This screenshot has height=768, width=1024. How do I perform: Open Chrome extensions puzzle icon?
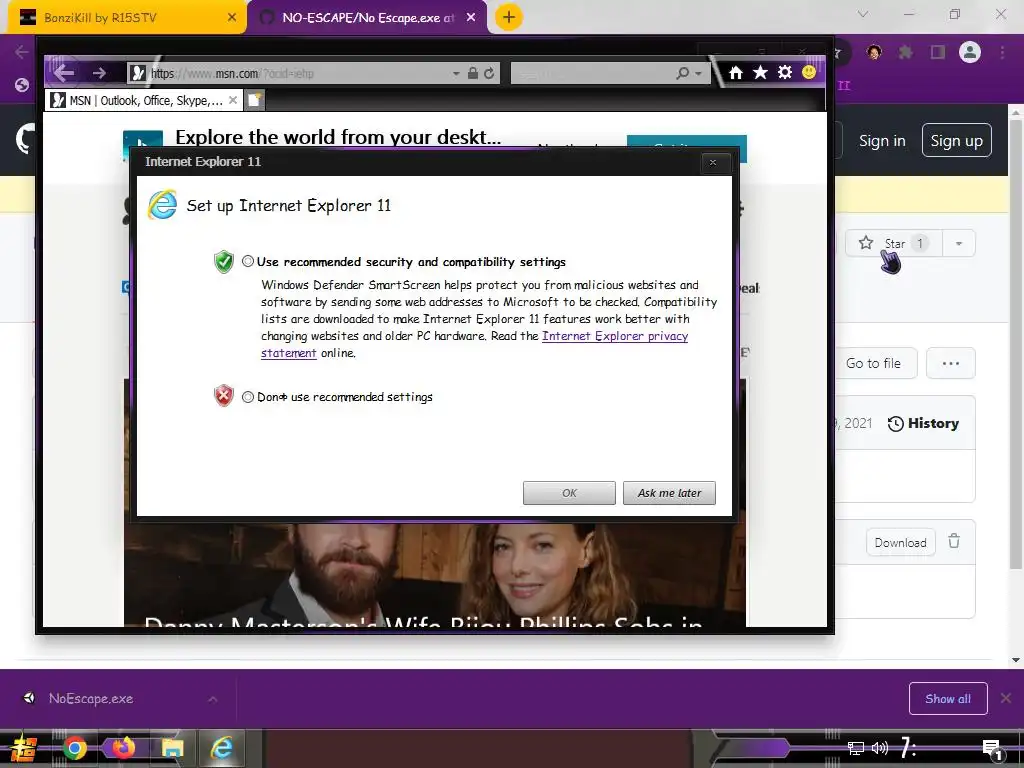click(906, 52)
